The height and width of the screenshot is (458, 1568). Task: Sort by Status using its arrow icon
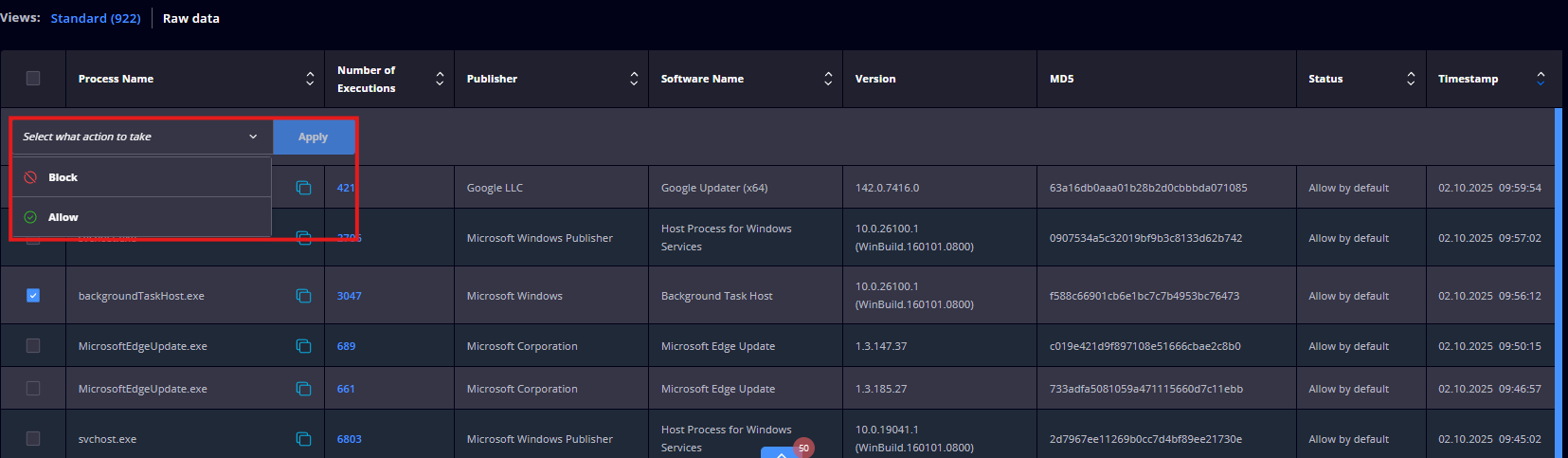1410,79
